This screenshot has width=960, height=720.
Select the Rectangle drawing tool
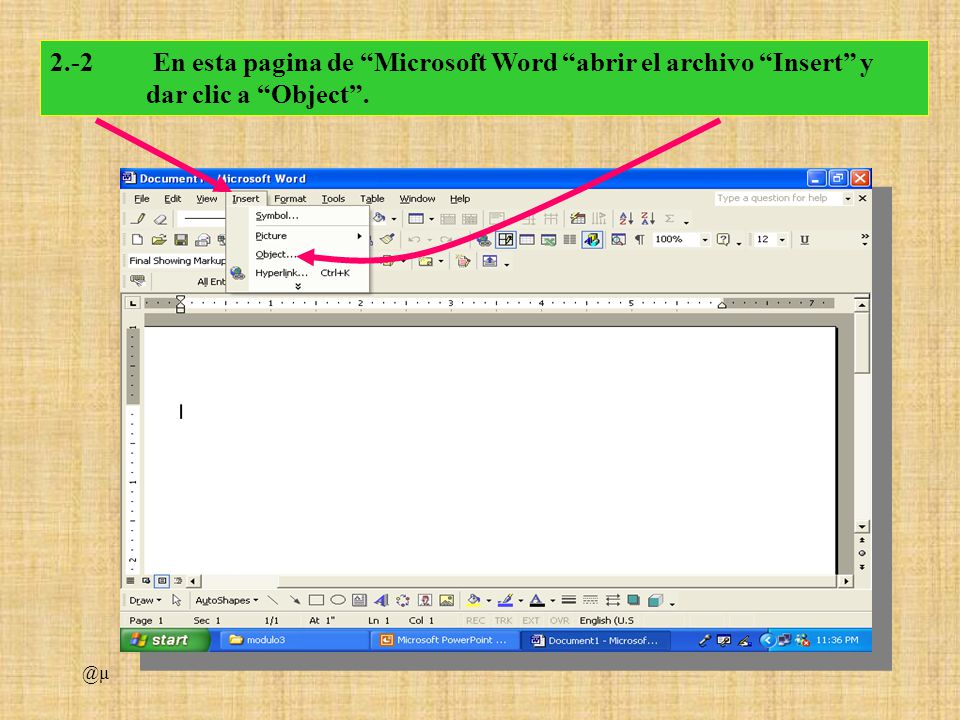click(316, 601)
